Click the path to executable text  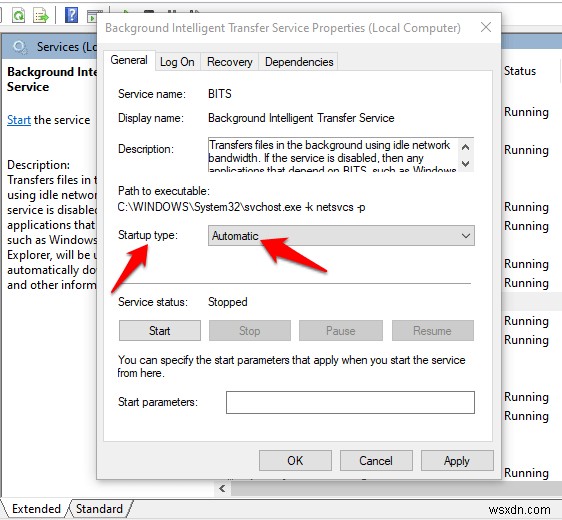pyautogui.click(x=241, y=207)
